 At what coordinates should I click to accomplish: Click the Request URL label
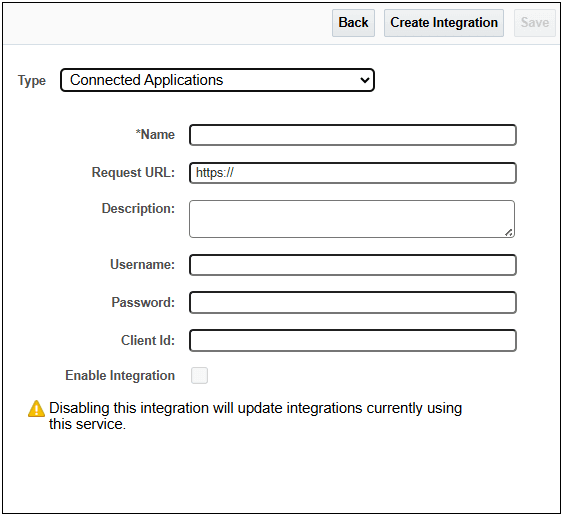[133, 173]
